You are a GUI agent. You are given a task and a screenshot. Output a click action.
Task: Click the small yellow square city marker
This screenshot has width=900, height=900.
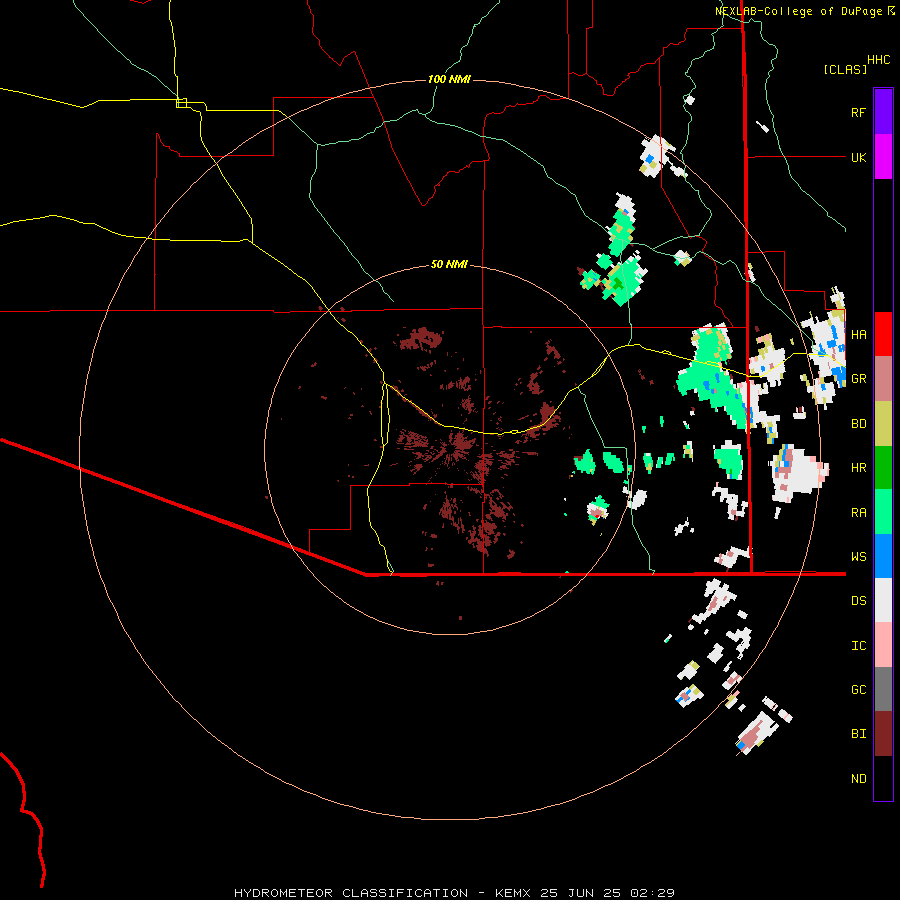pos(181,103)
